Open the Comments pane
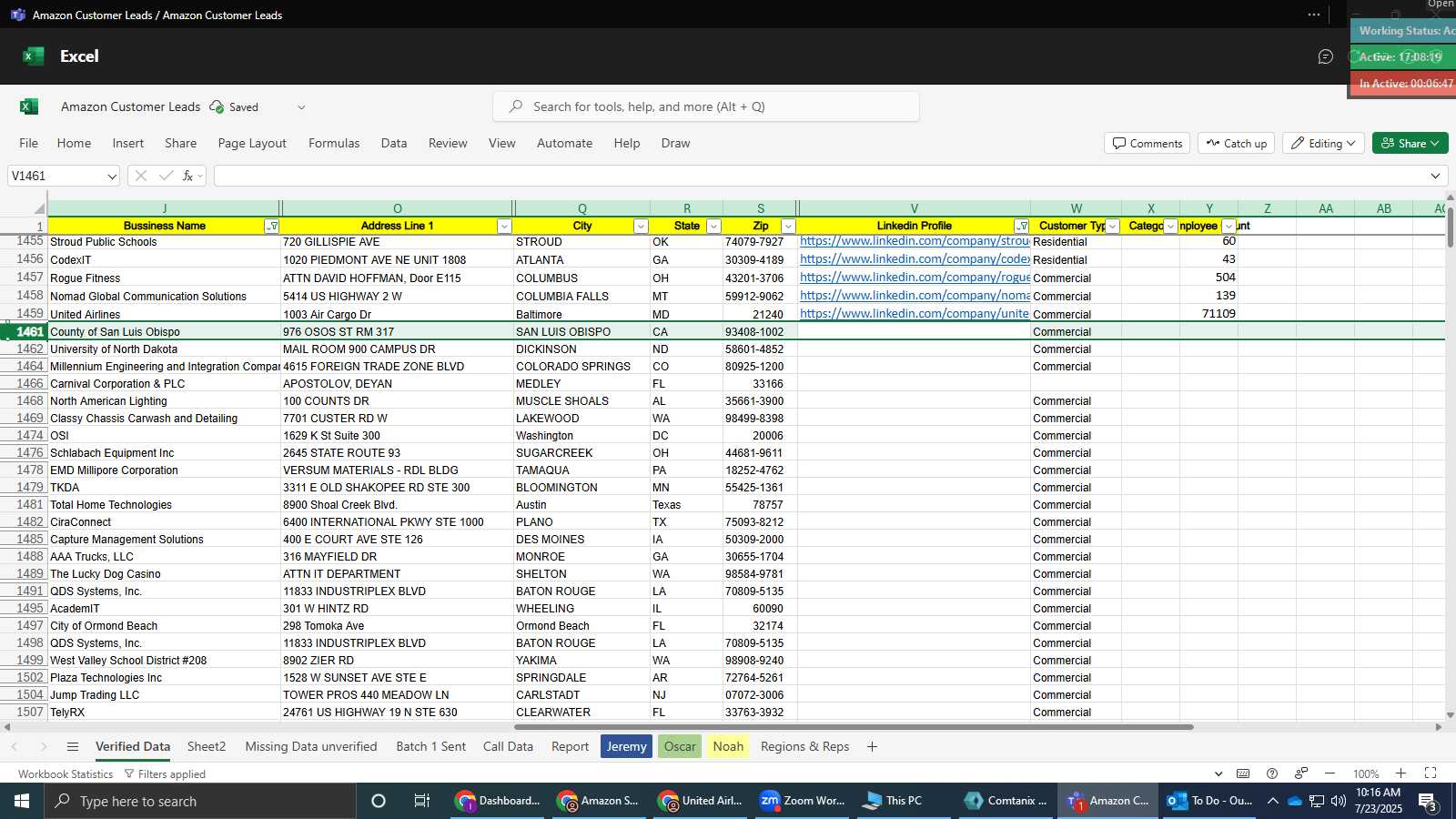 (x=1148, y=143)
